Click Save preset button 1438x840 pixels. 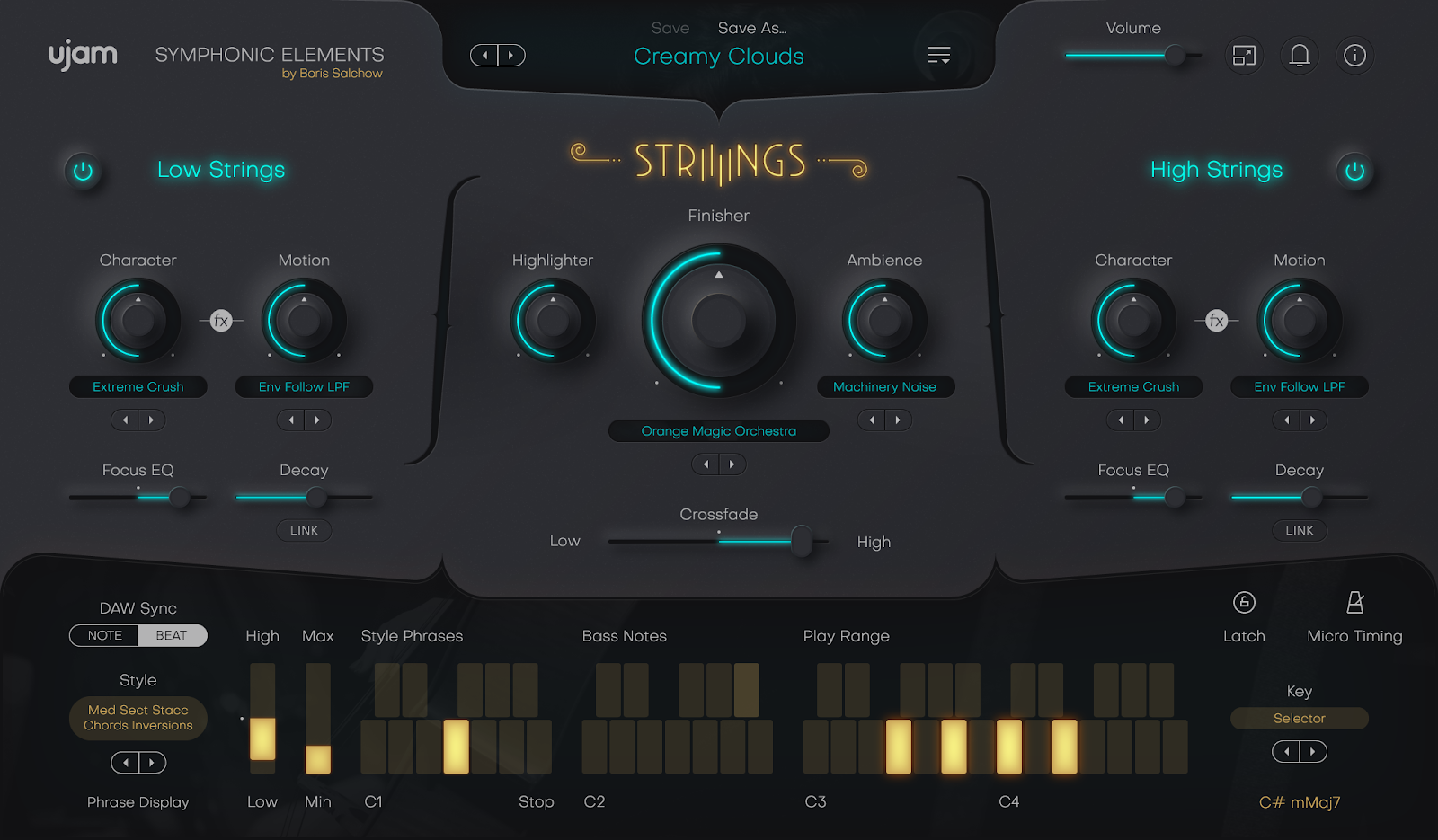coord(670,28)
